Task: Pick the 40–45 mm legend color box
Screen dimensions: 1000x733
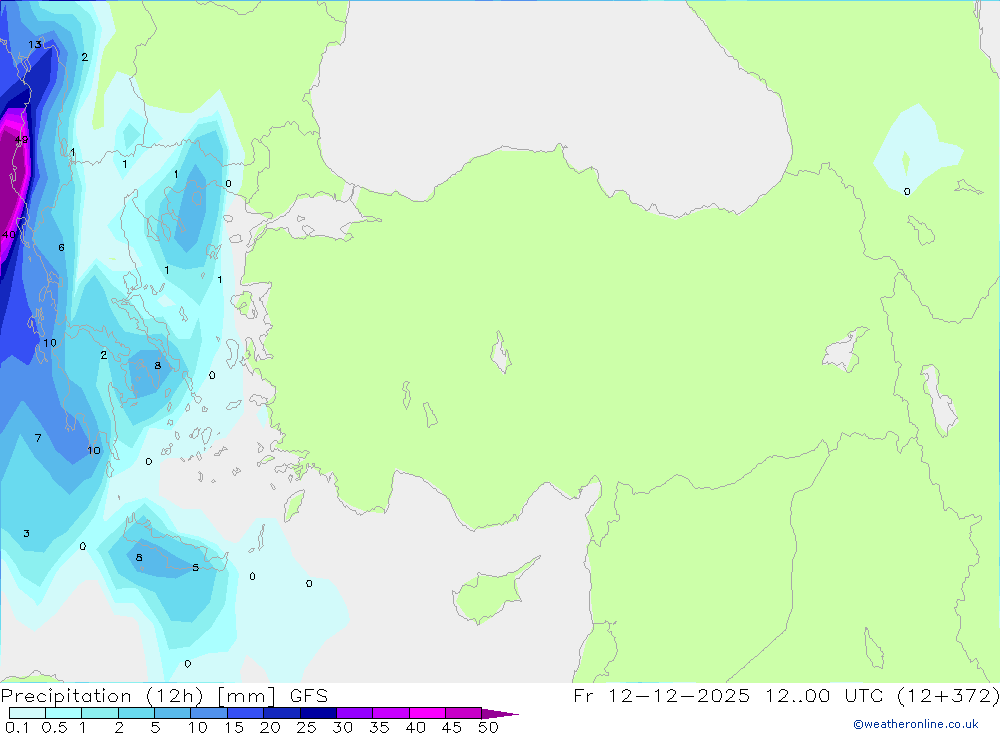Action: 427,713
